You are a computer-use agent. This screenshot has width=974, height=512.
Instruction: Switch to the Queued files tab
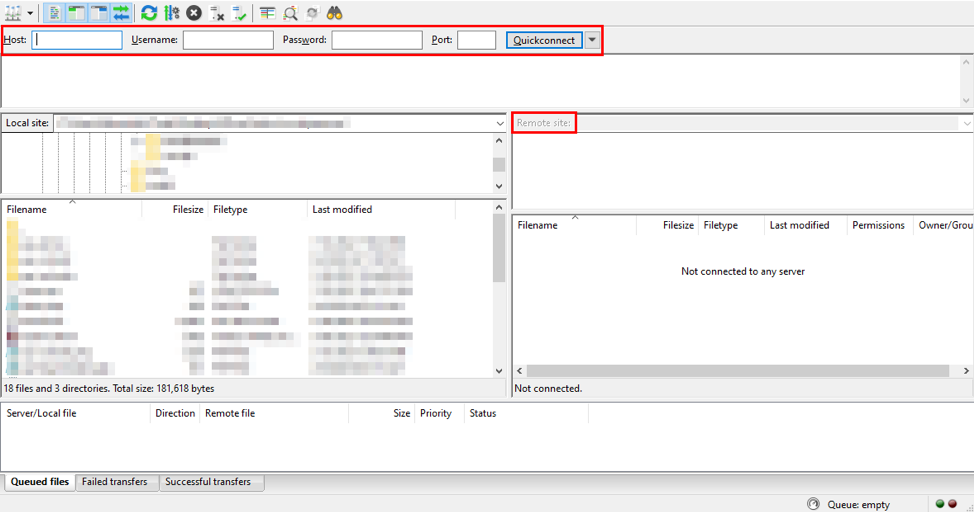tap(40, 482)
